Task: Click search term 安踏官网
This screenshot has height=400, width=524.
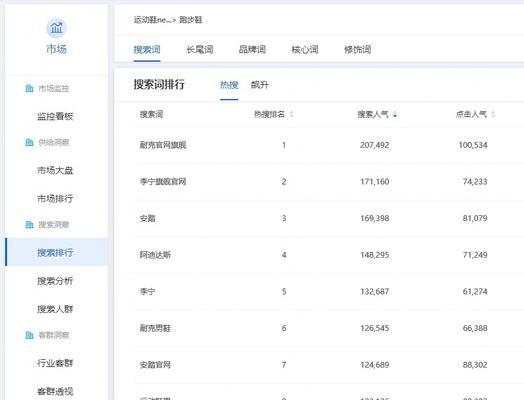Action: coord(155,365)
